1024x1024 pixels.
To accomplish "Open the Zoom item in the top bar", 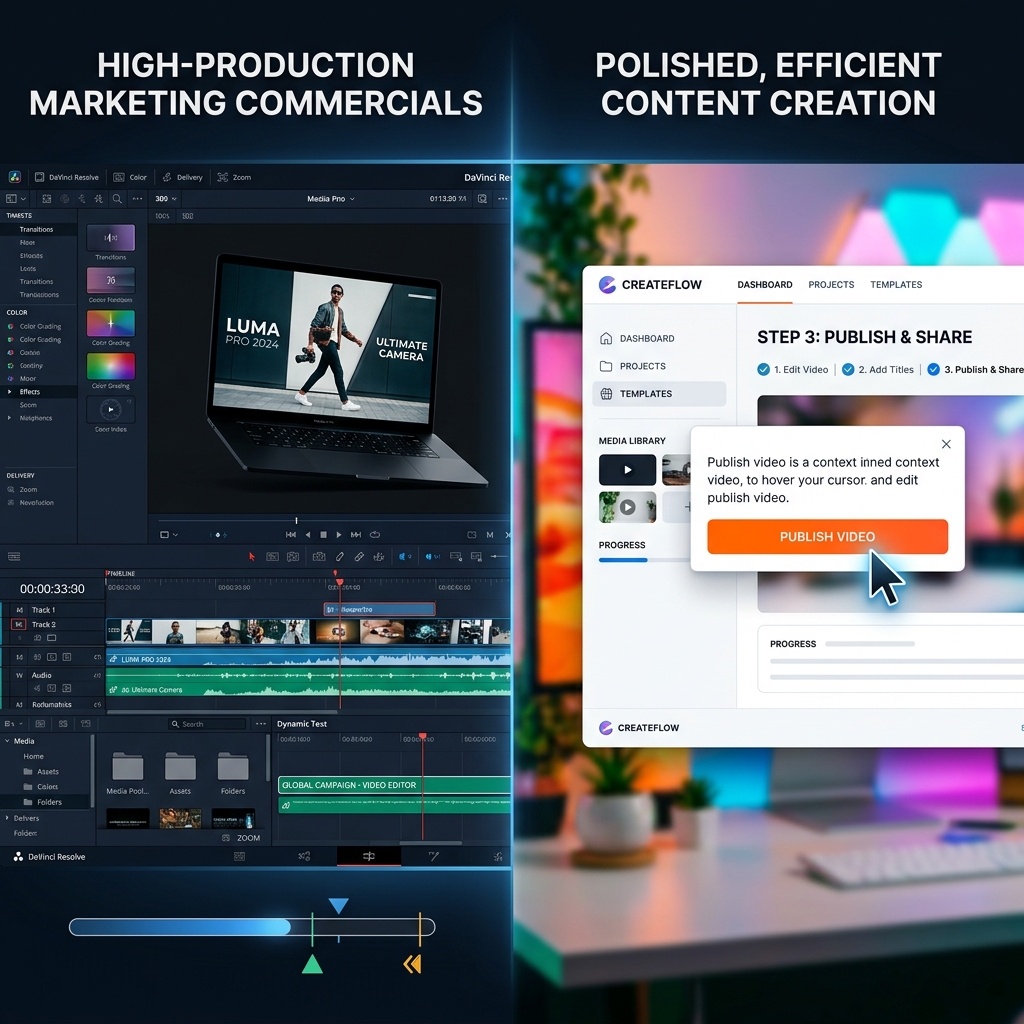I will (234, 177).
